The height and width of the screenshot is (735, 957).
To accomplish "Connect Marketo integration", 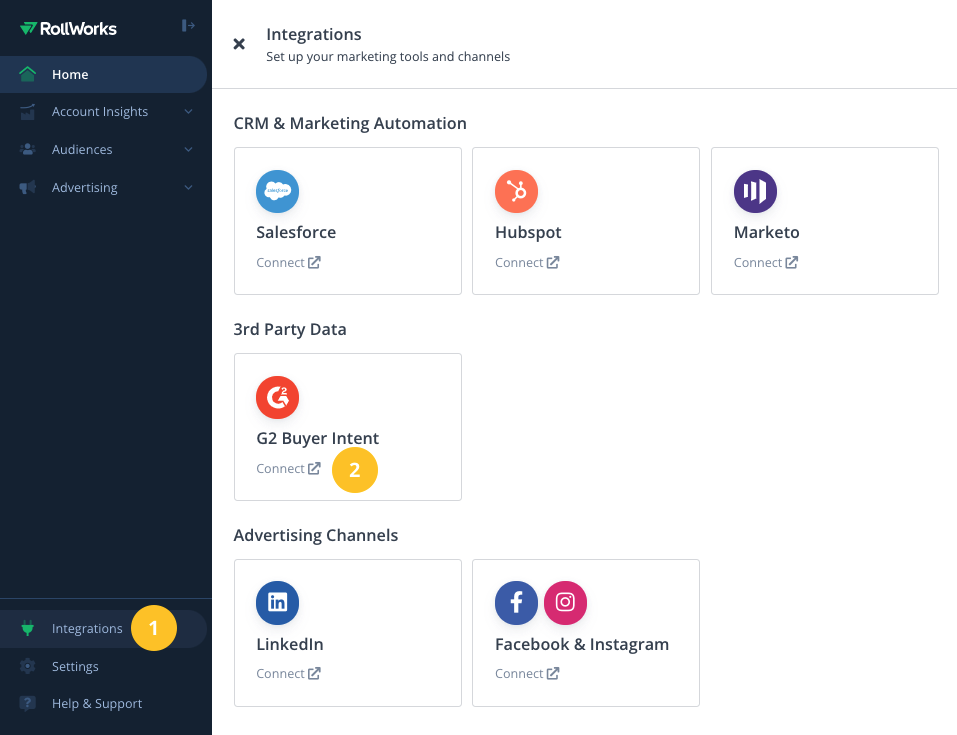I will pyautogui.click(x=765, y=262).
